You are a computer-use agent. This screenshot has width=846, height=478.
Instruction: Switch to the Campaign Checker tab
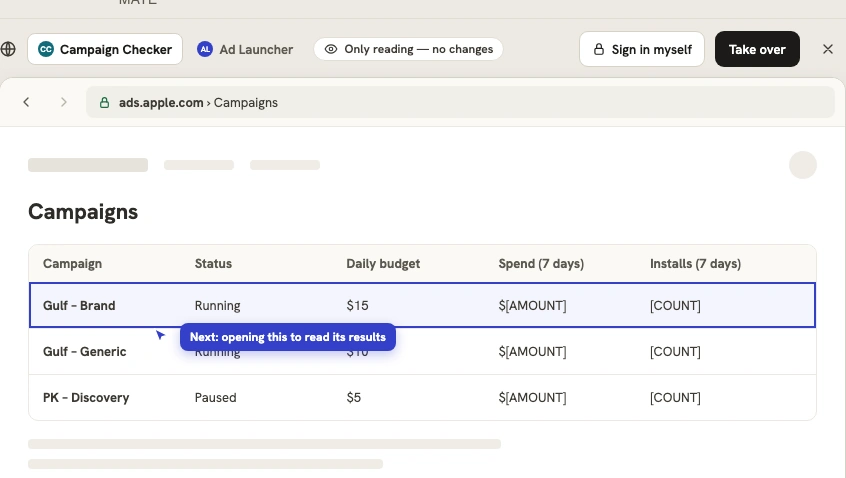click(105, 49)
